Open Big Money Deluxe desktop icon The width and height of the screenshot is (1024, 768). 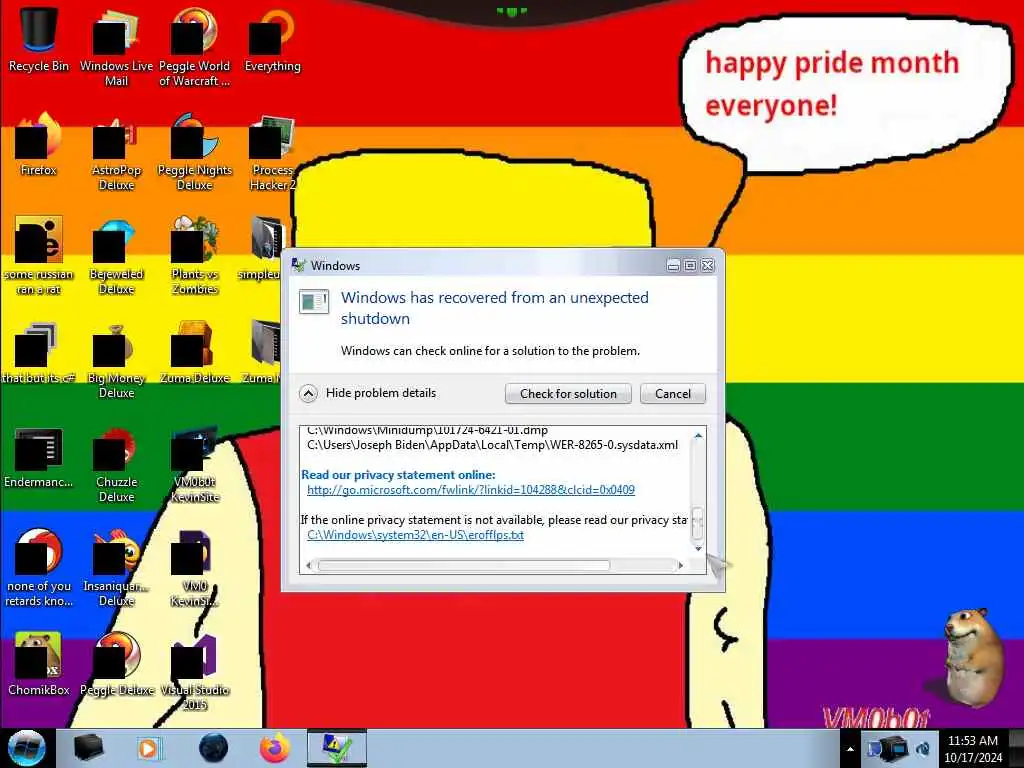(116, 360)
